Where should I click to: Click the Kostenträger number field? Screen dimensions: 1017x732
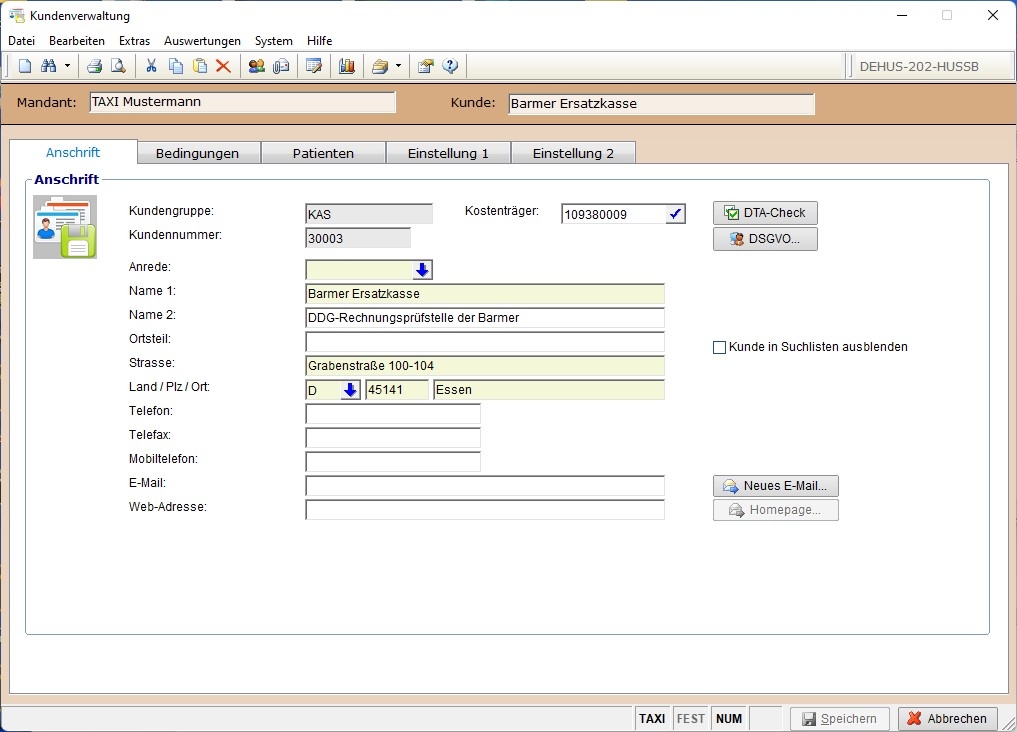click(614, 214)
